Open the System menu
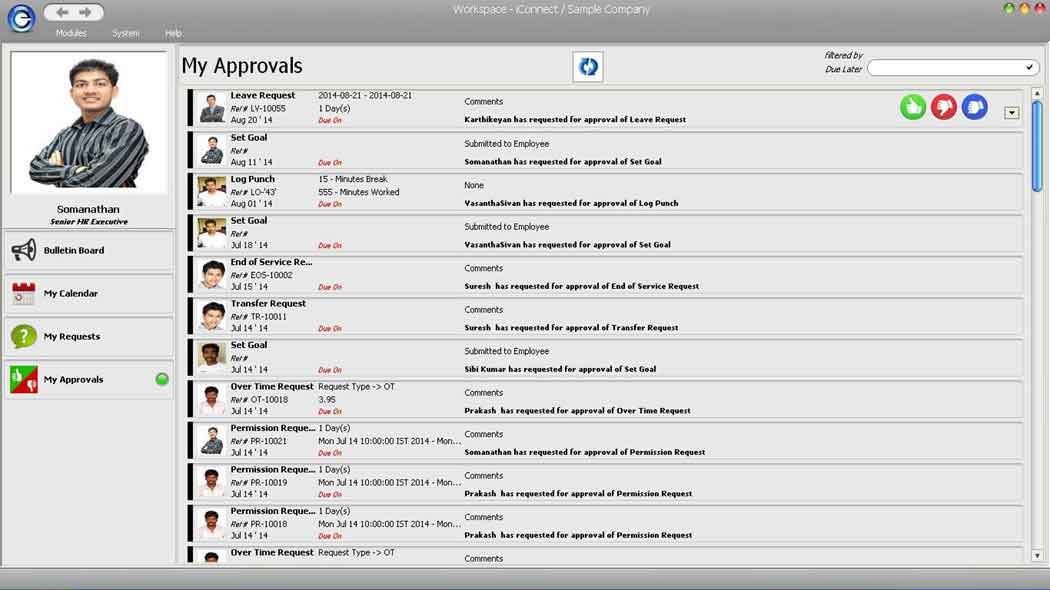This screenshot has height=590, width=1050. (x=126, y=33)
